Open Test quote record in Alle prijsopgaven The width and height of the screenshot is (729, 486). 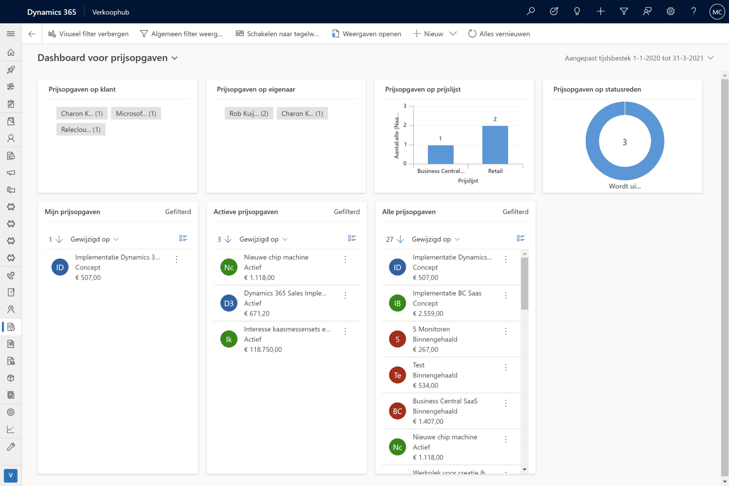[x=451, y=375]
